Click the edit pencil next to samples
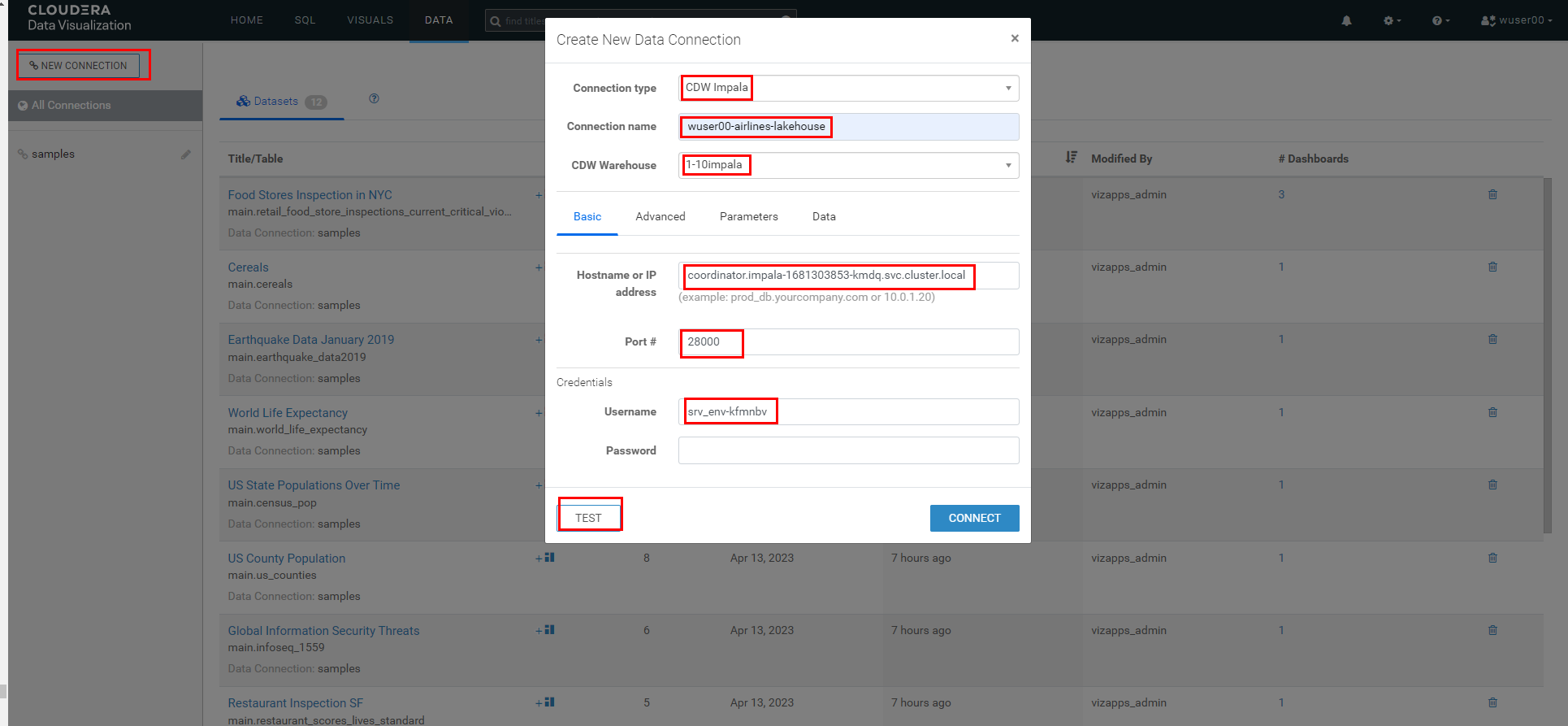 click(186, 154)
